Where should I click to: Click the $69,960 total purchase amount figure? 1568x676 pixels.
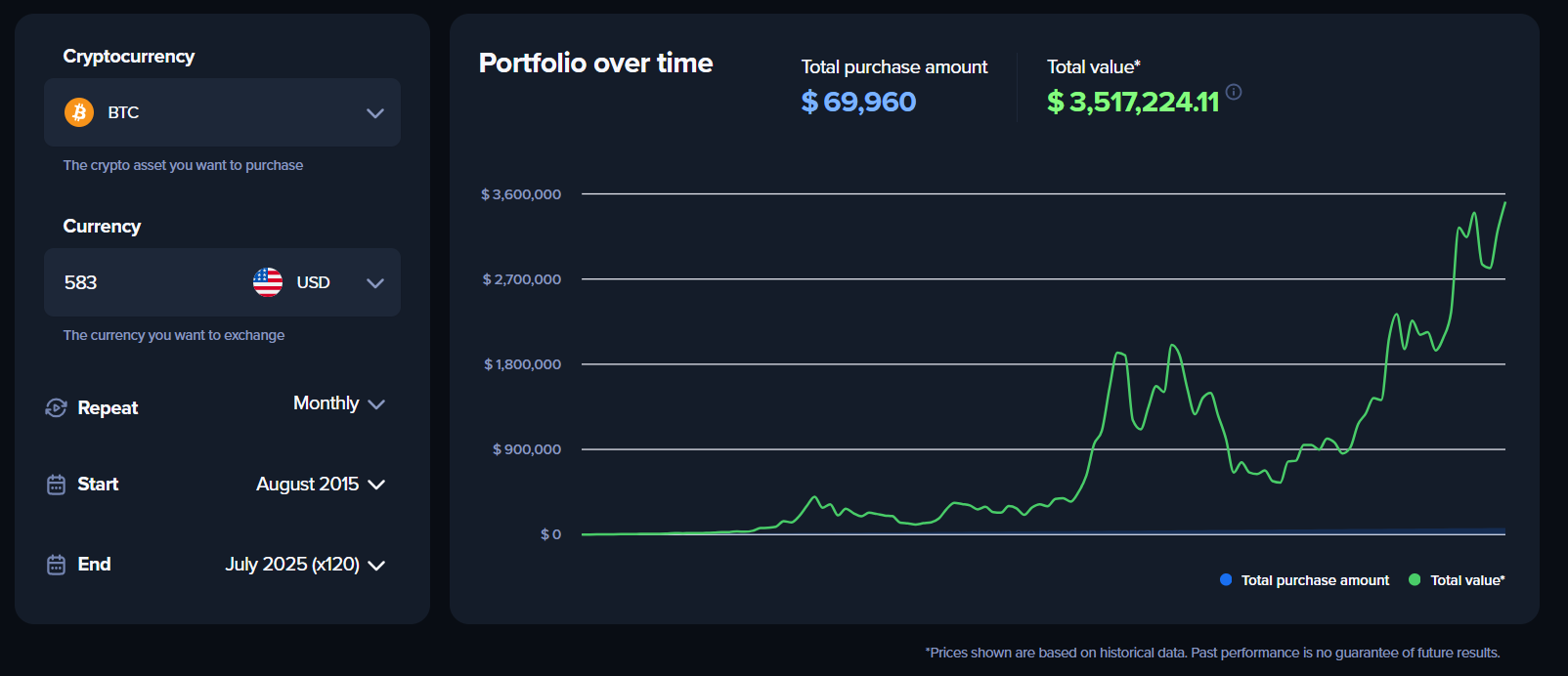tap(858, 102)
